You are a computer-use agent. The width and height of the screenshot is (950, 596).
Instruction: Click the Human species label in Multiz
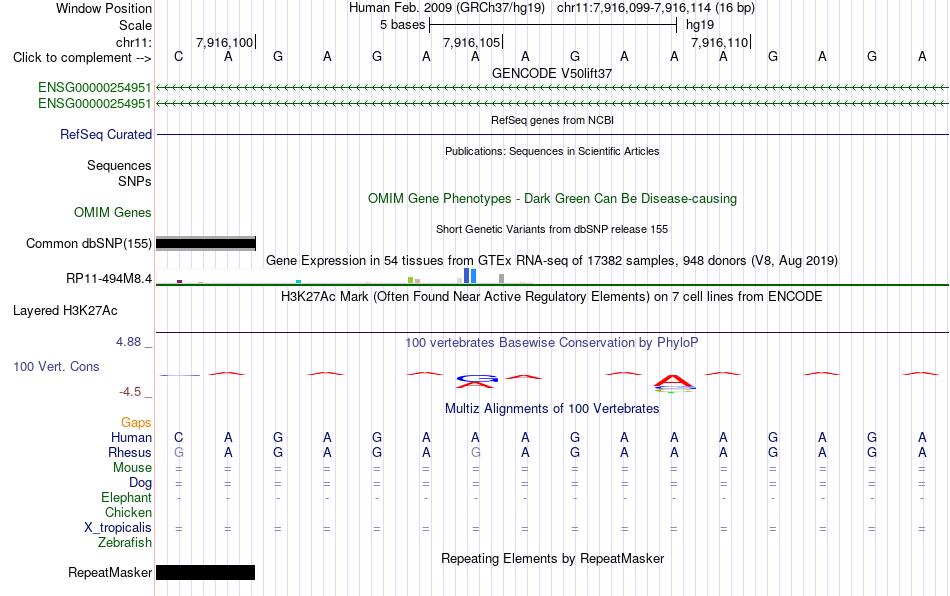(131, 437)
